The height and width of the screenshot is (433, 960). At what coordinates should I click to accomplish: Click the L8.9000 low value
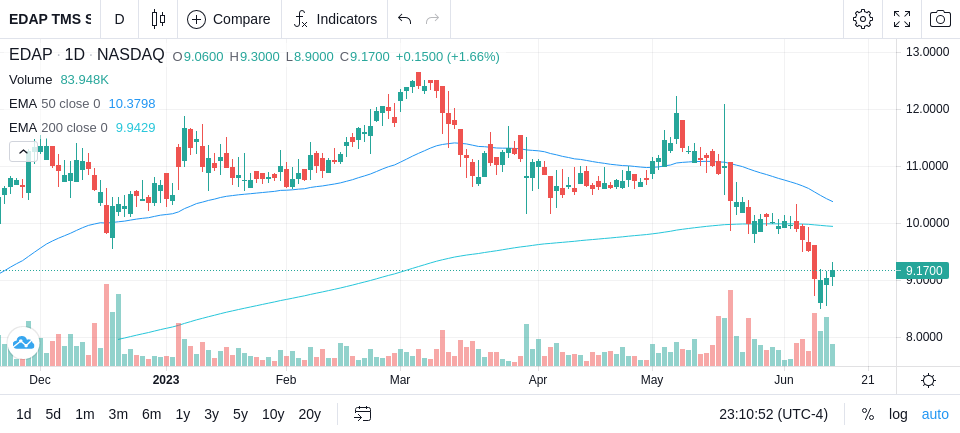310,57
